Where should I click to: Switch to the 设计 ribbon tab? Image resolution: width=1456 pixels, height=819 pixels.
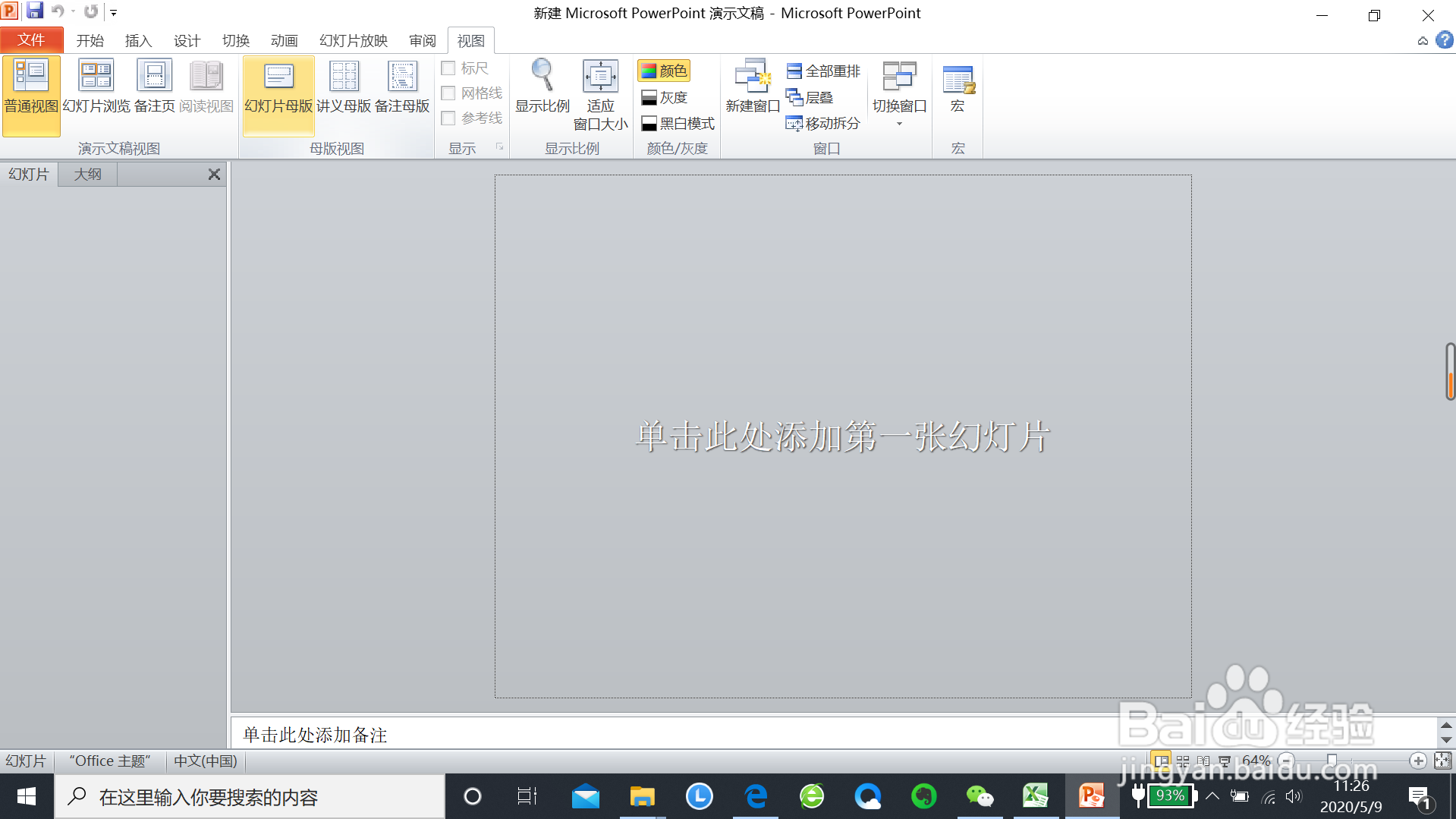[x=187, y=40]
